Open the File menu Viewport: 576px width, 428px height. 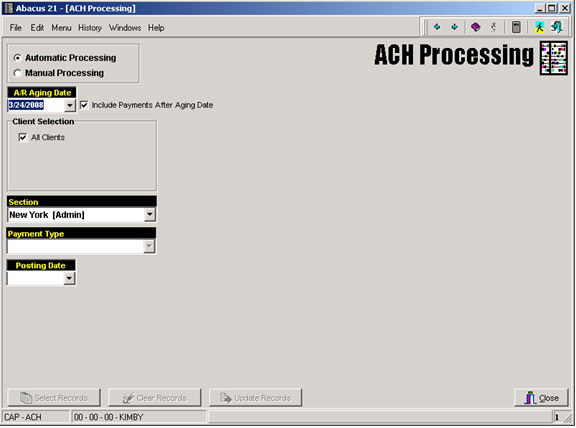pyautogui.click(x=16, y=28)
